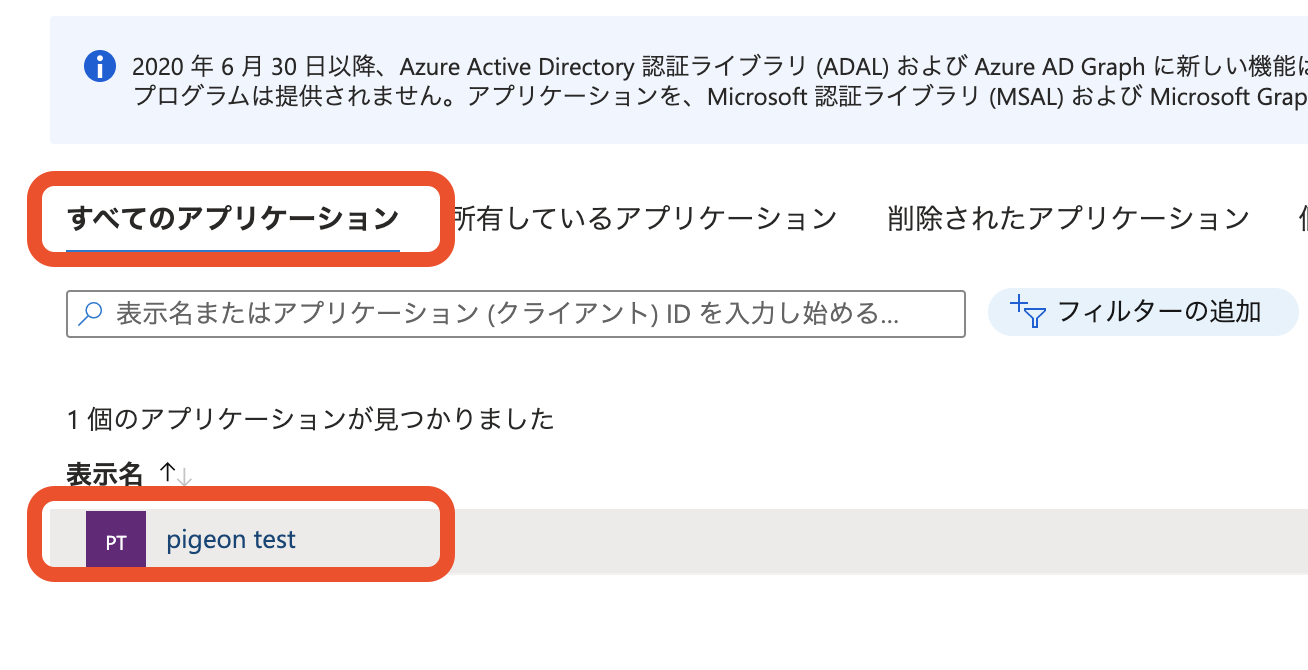1308x670 pixels.
Task: Switch sort direction on display name header
Action: (x=175, y=471)
